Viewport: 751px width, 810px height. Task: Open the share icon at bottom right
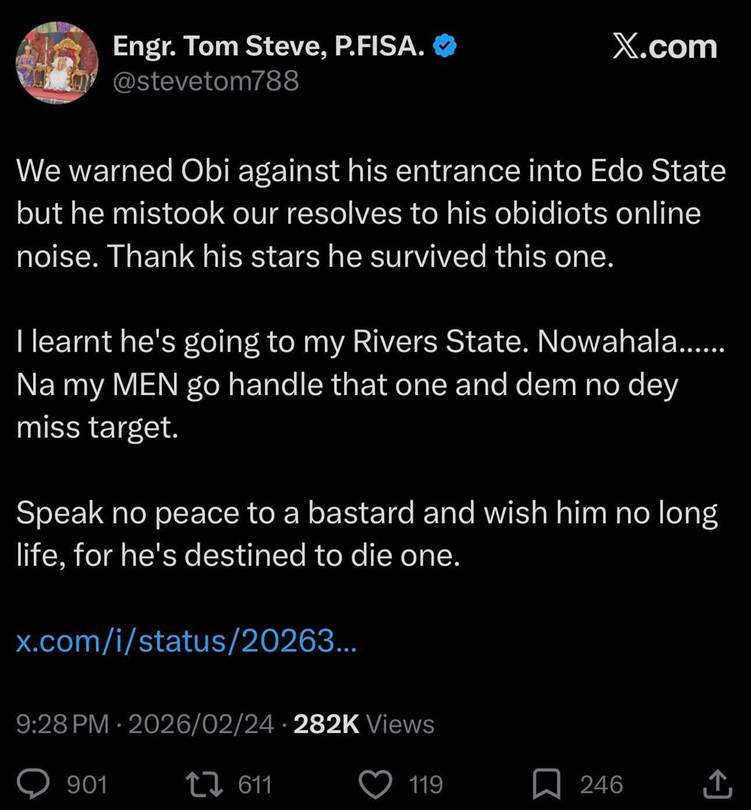717,785
